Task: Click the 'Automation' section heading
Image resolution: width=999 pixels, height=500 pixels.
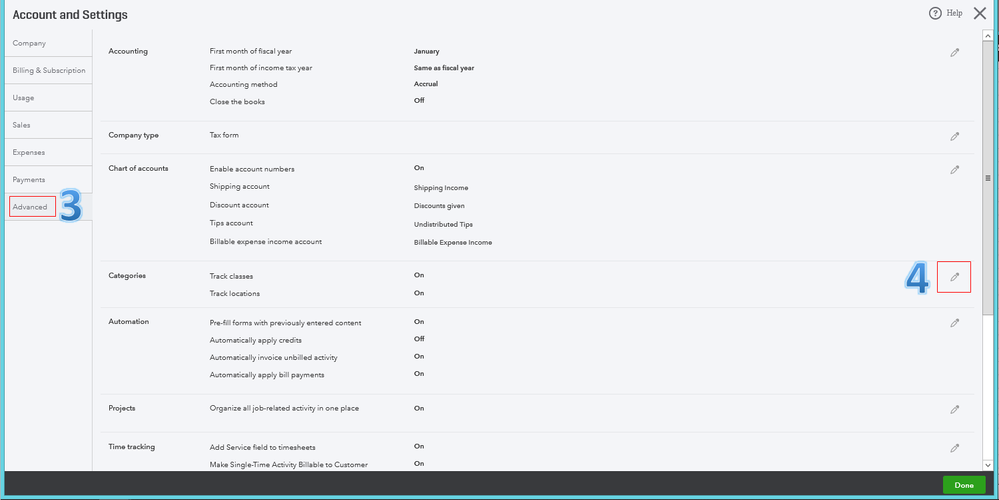Action: point(129,322)
